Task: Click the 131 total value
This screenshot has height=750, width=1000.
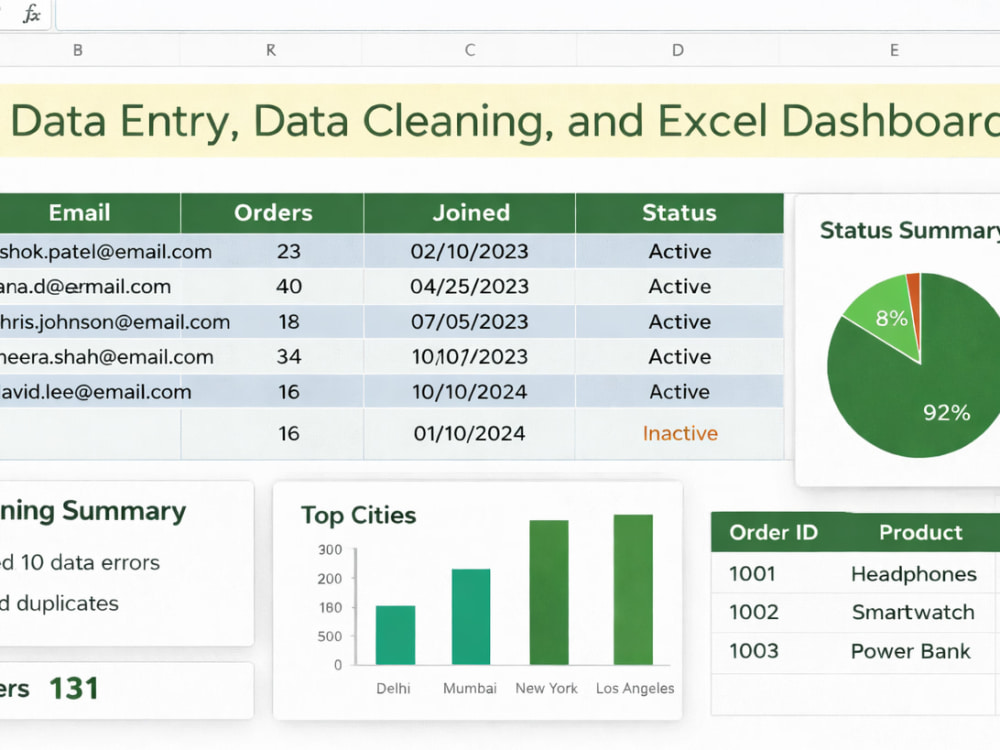Action: coord(74,689)
